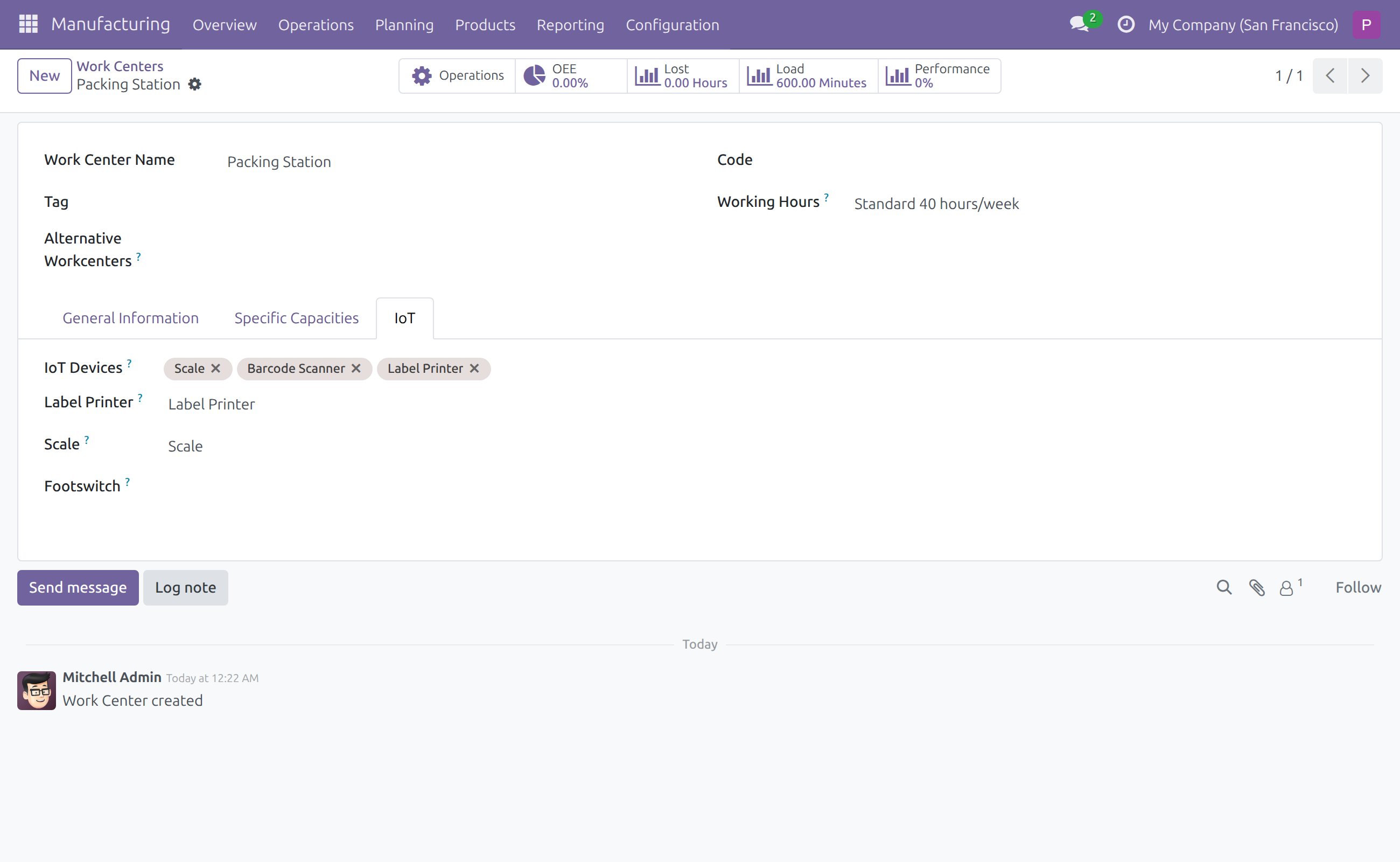Click the gear icon beside Packing Station

tap(195, 85)
